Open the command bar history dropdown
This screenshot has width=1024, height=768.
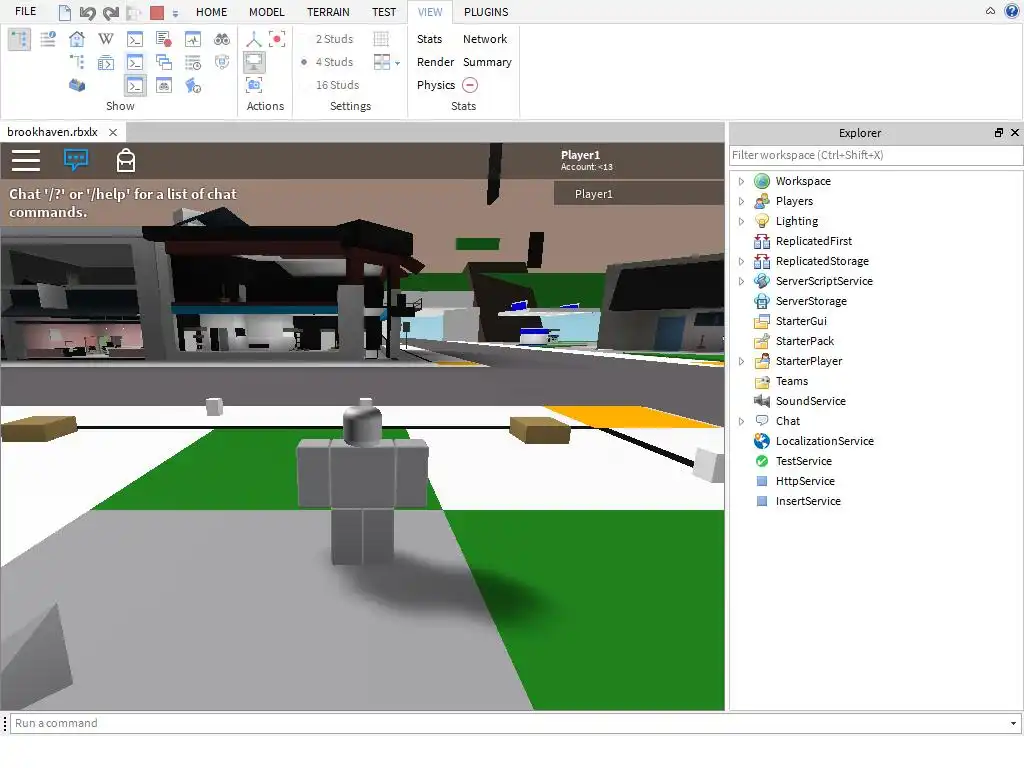pyautogui.click(x=1013, y=724)
